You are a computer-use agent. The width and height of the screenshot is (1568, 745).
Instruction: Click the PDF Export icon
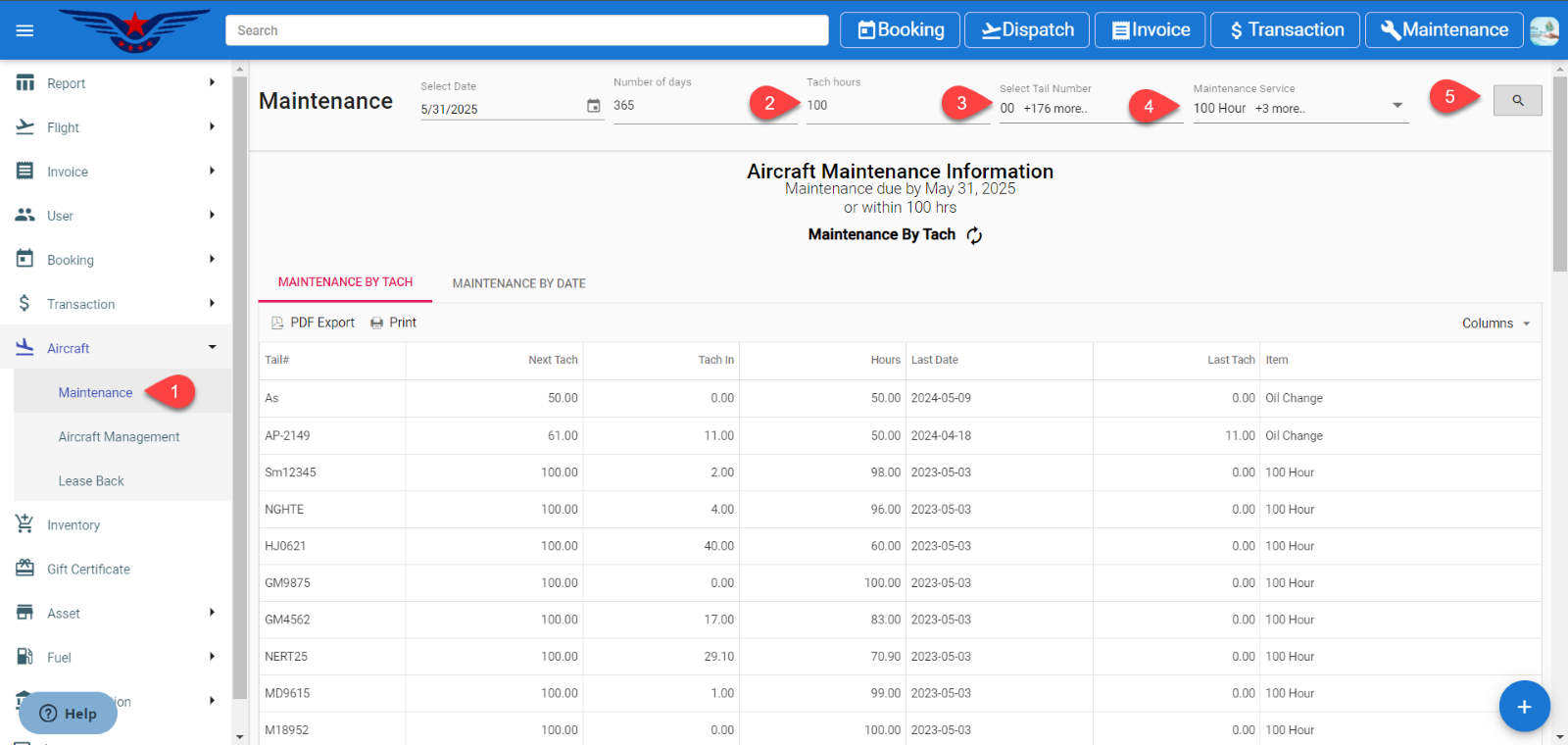click(277, 323)
